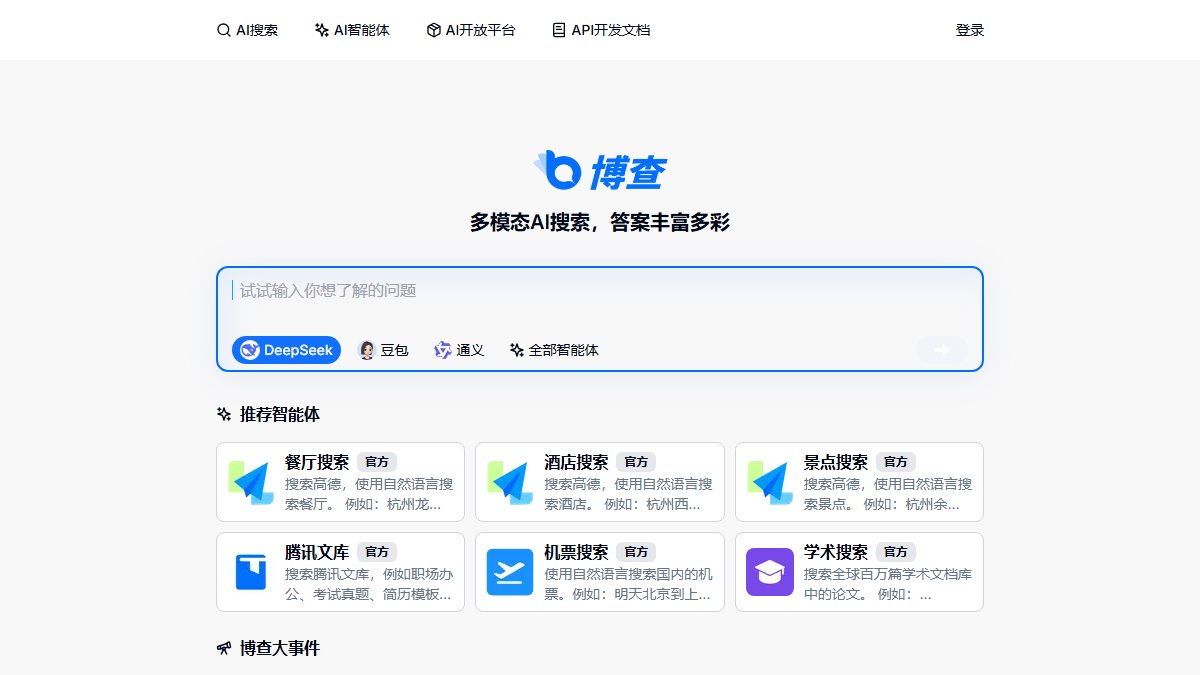Open the AI开放平台 nav item
Screen dimensions: 1200x675
[x=471, y=30]
